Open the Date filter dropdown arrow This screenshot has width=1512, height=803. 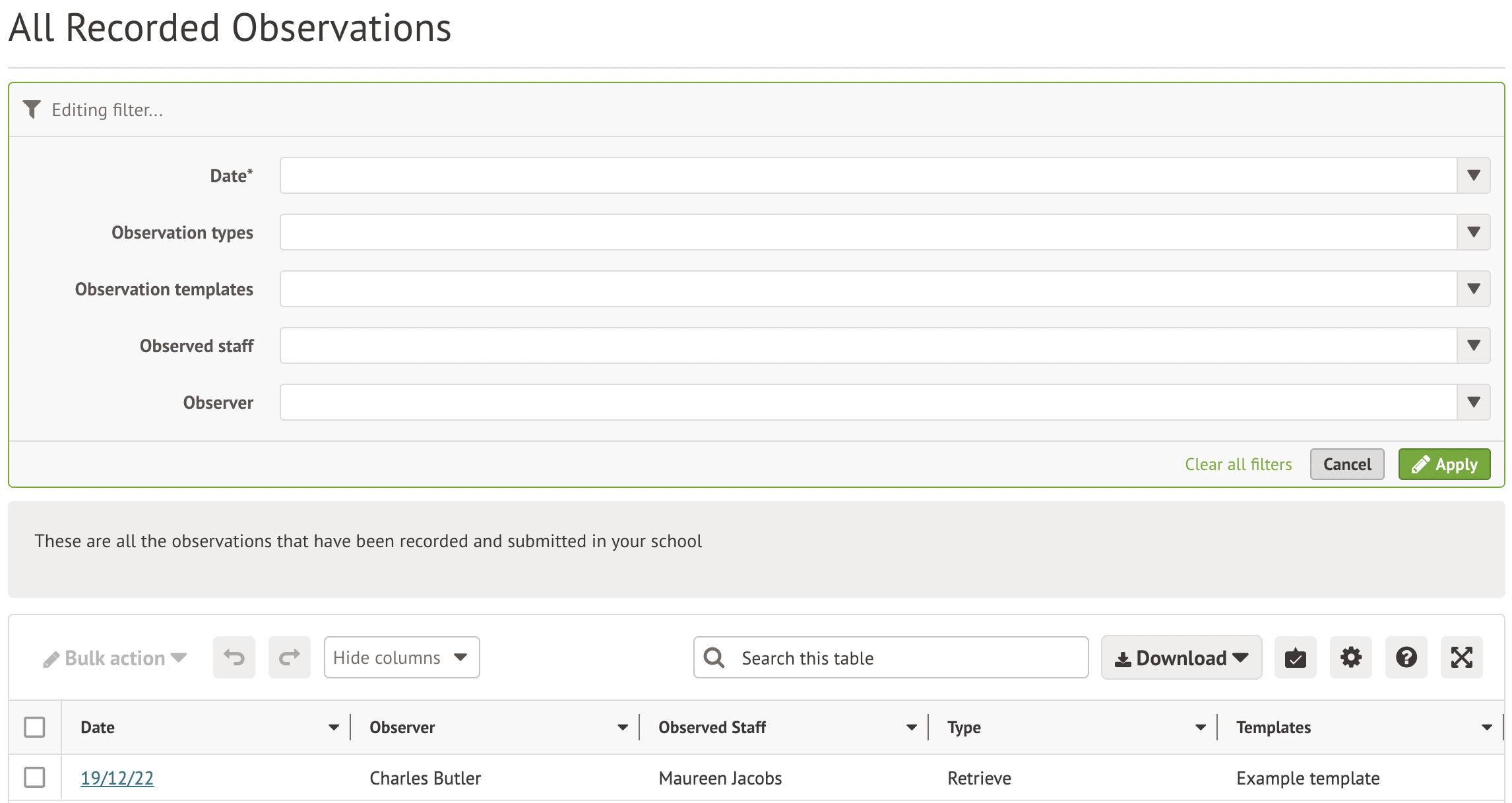click(1473, 175)
